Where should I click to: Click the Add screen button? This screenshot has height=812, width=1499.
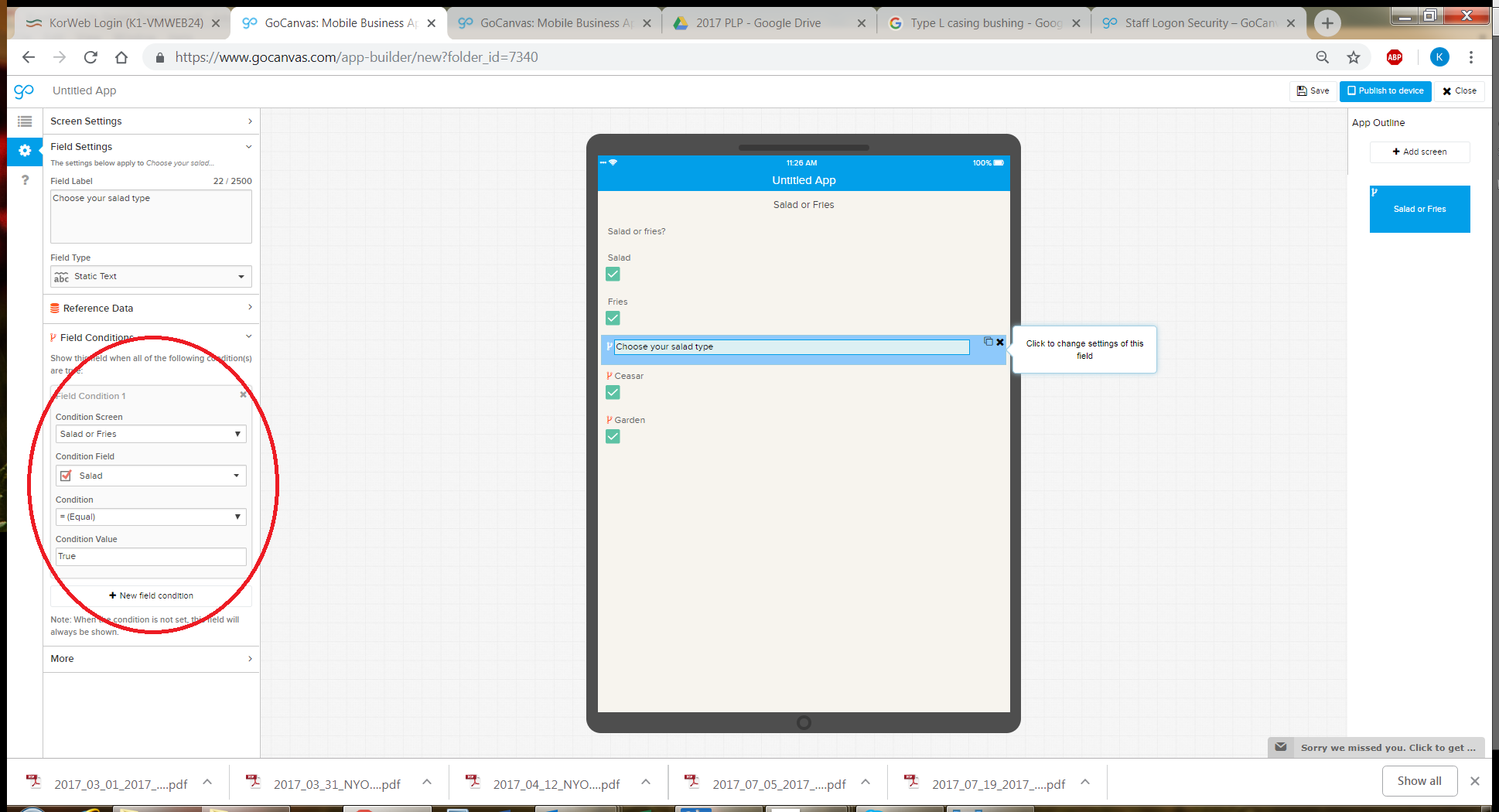pyautogui.click(x=1419, y=152)
